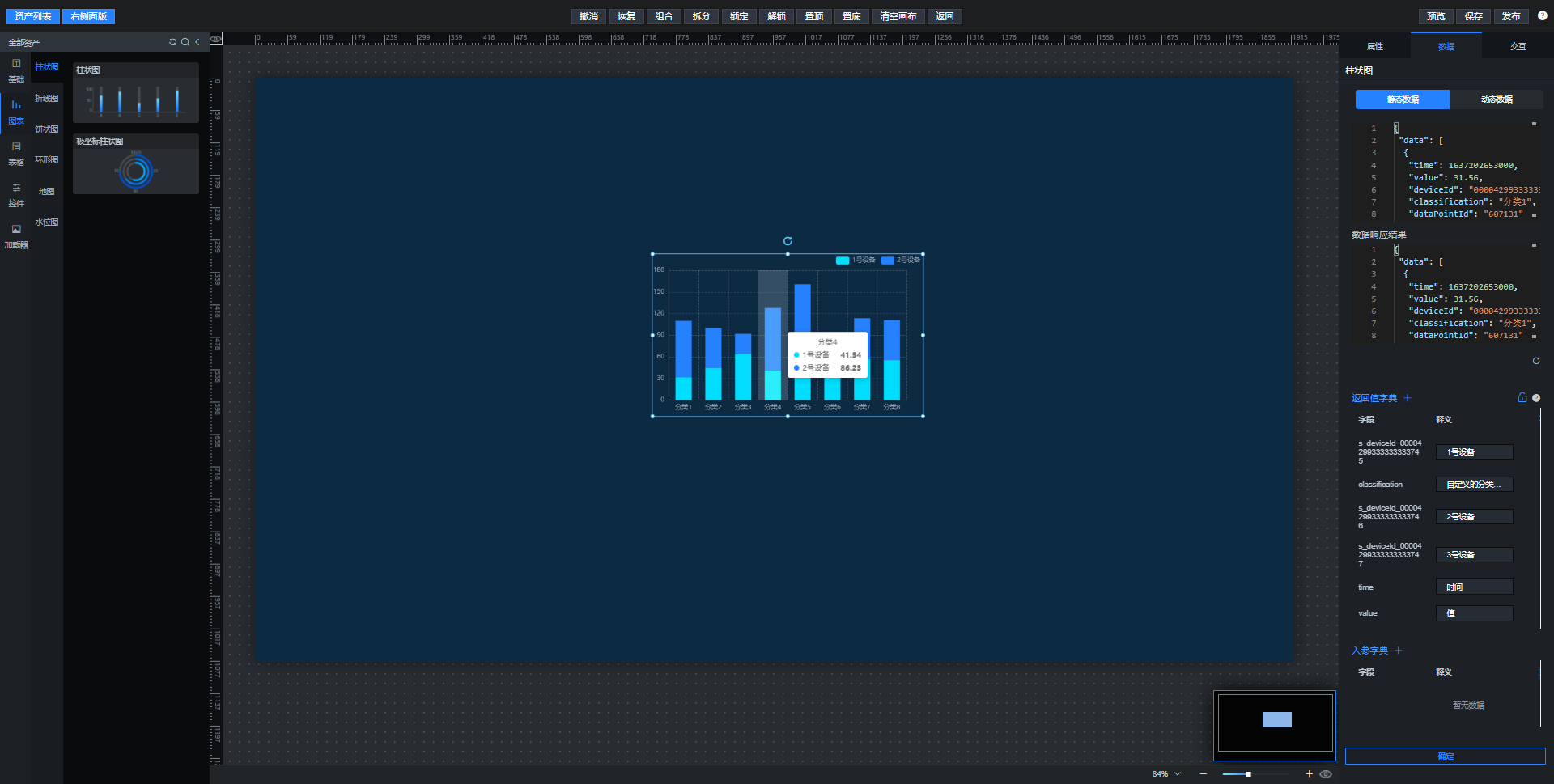Edit the 时间 definition field

(x=1475, y=587)
